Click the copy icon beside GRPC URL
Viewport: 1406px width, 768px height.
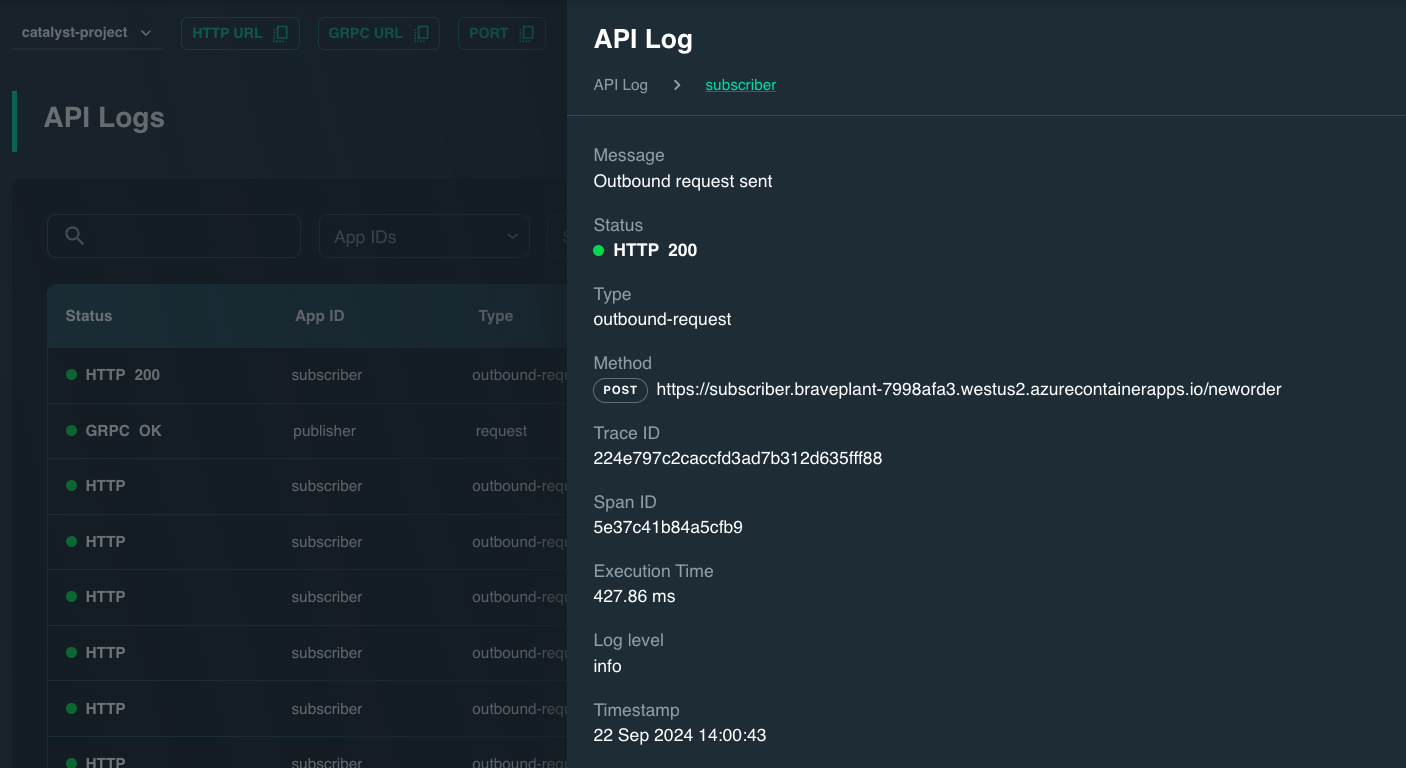(421, 33)
